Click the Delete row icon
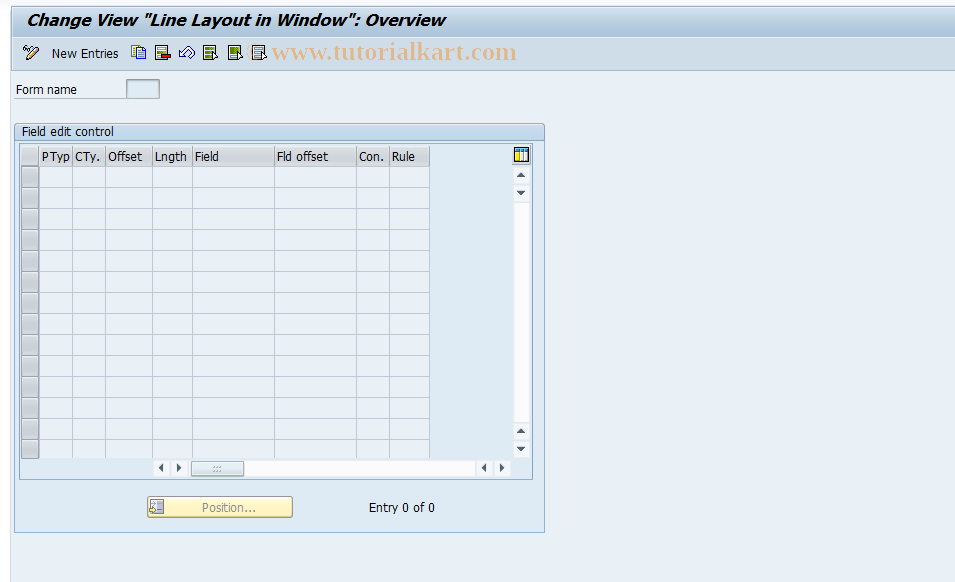 click(x=163, y=53)
